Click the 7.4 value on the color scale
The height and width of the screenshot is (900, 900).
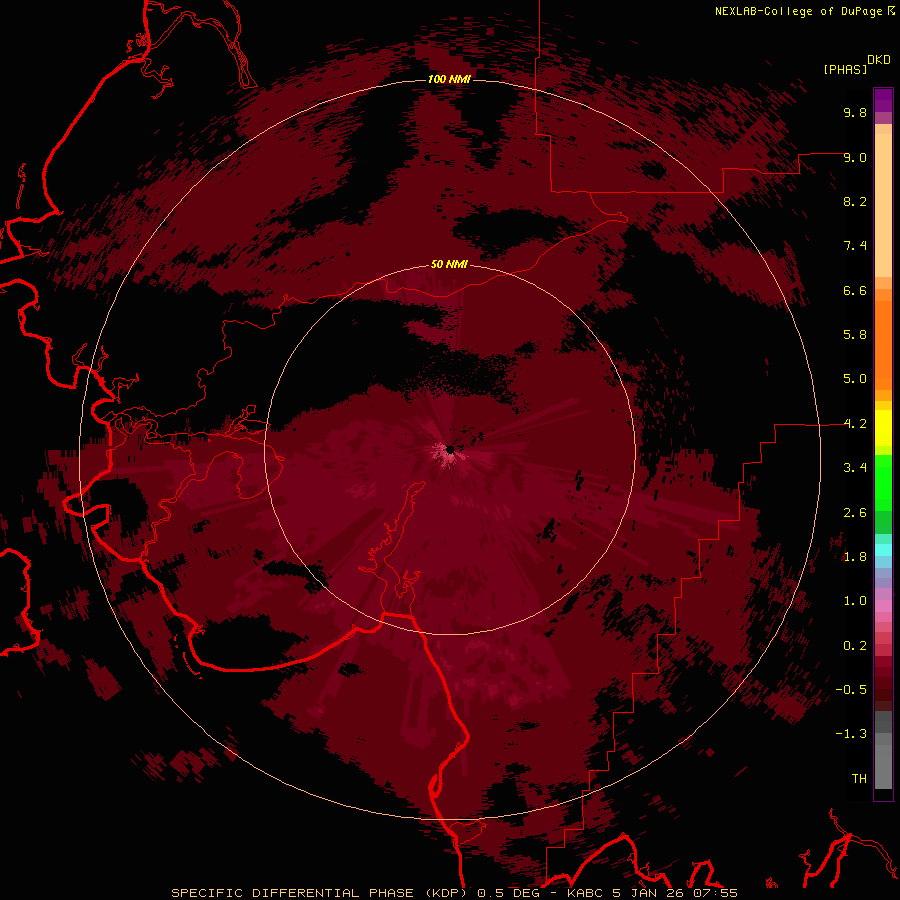pos(855,246)
